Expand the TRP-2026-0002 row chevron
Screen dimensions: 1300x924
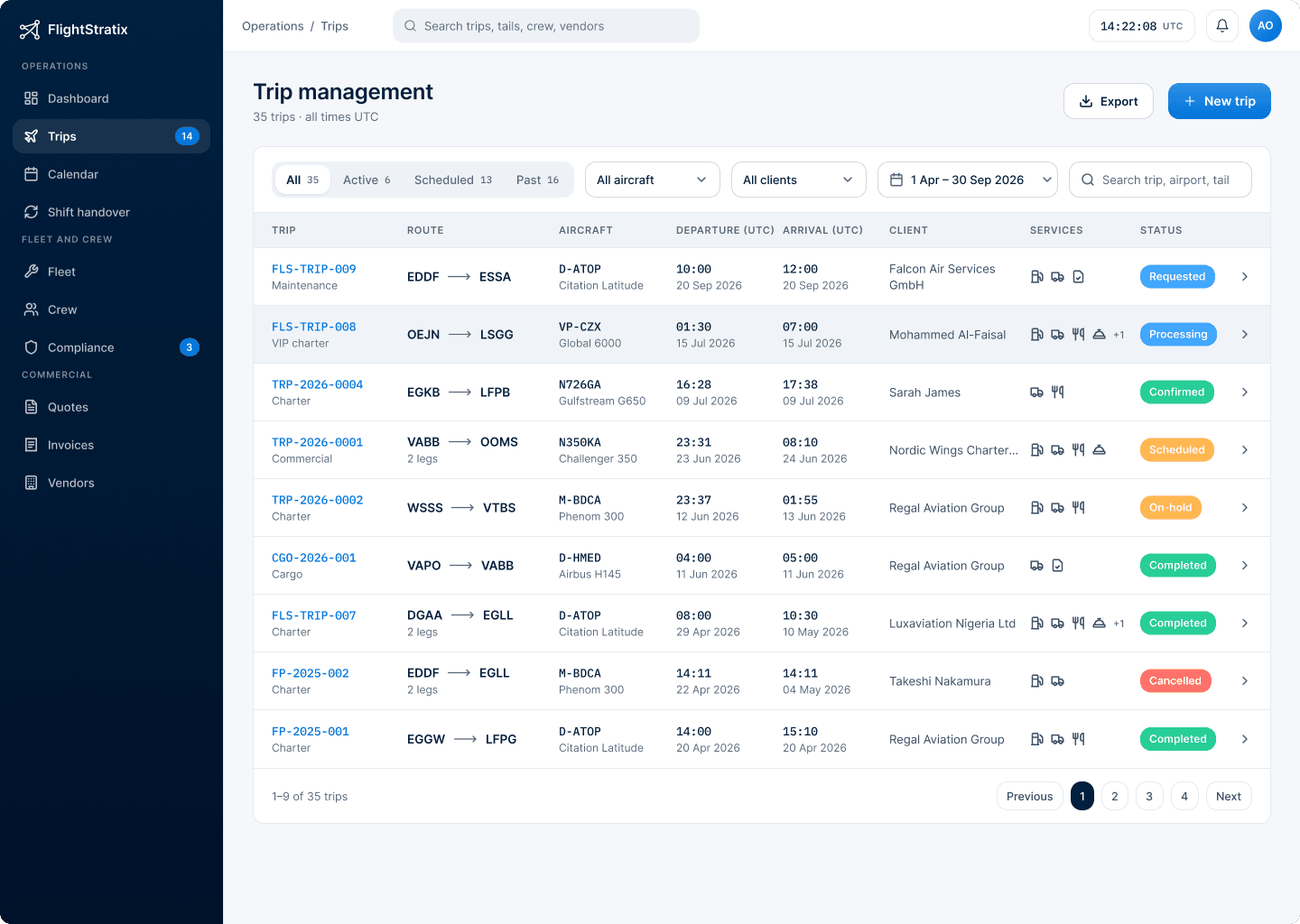[x=1245, y=508]
